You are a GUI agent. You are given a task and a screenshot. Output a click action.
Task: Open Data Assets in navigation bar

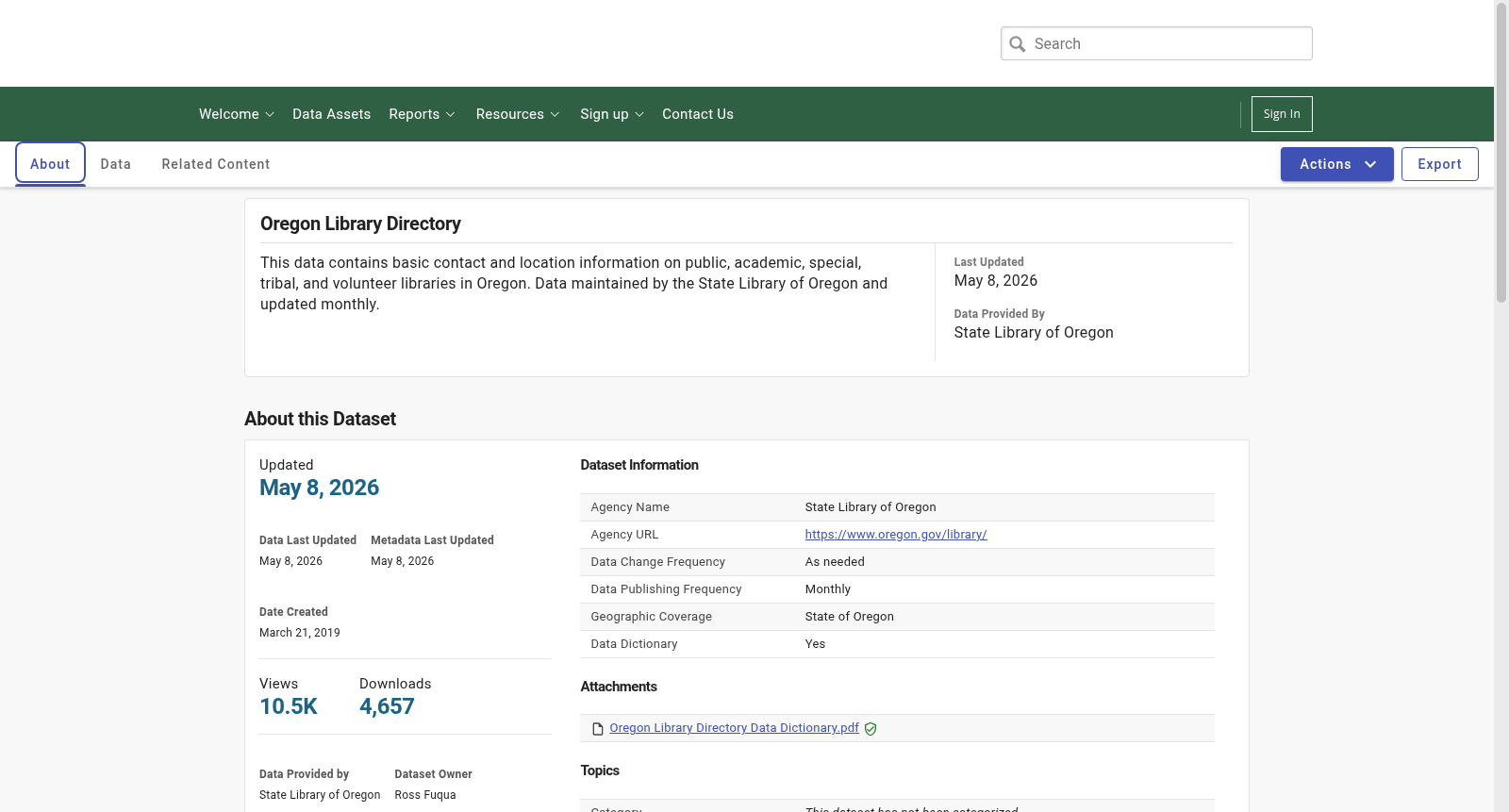click(x=331, y=114)
